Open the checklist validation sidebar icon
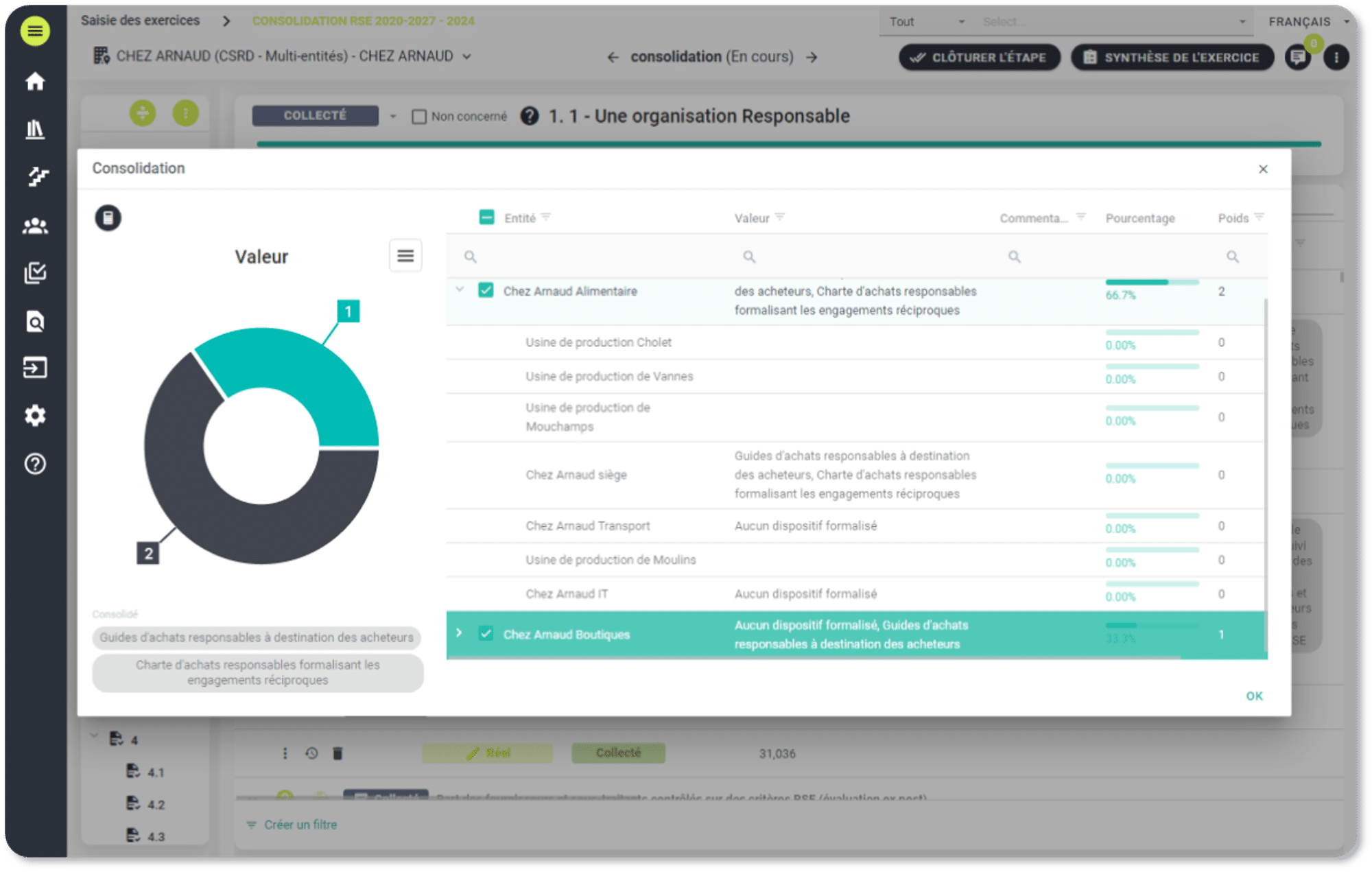The image size is (1372, 872). 35,273
